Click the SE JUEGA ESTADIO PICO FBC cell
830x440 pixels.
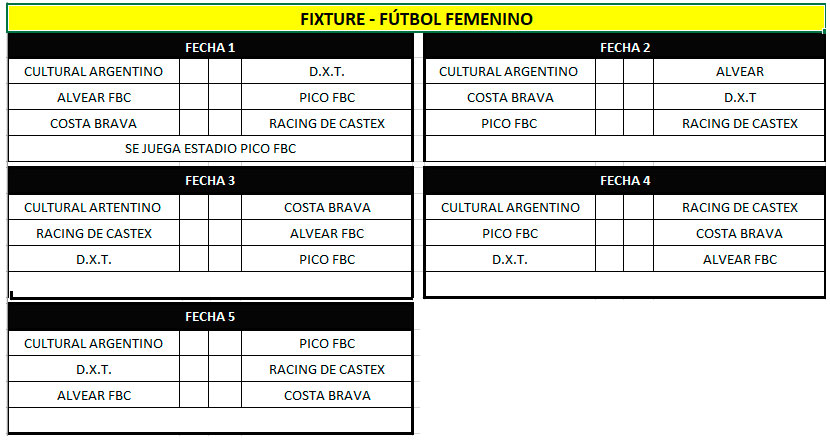tap(210, 149)
